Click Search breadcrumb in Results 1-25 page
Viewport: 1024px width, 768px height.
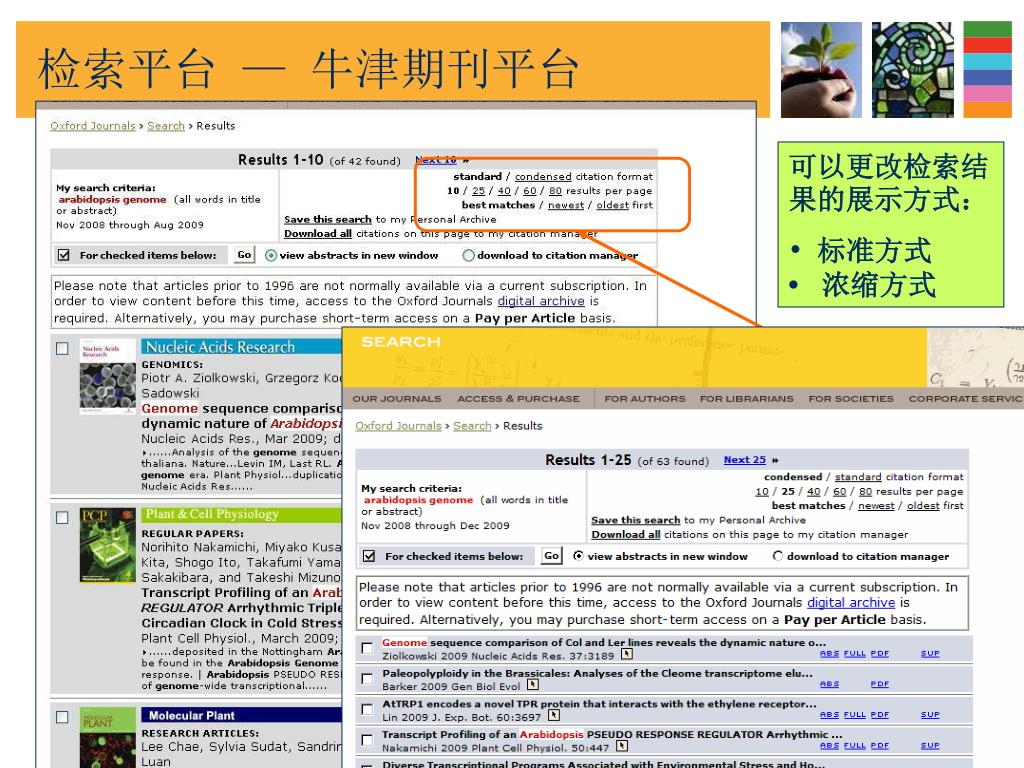pos(472,426)
